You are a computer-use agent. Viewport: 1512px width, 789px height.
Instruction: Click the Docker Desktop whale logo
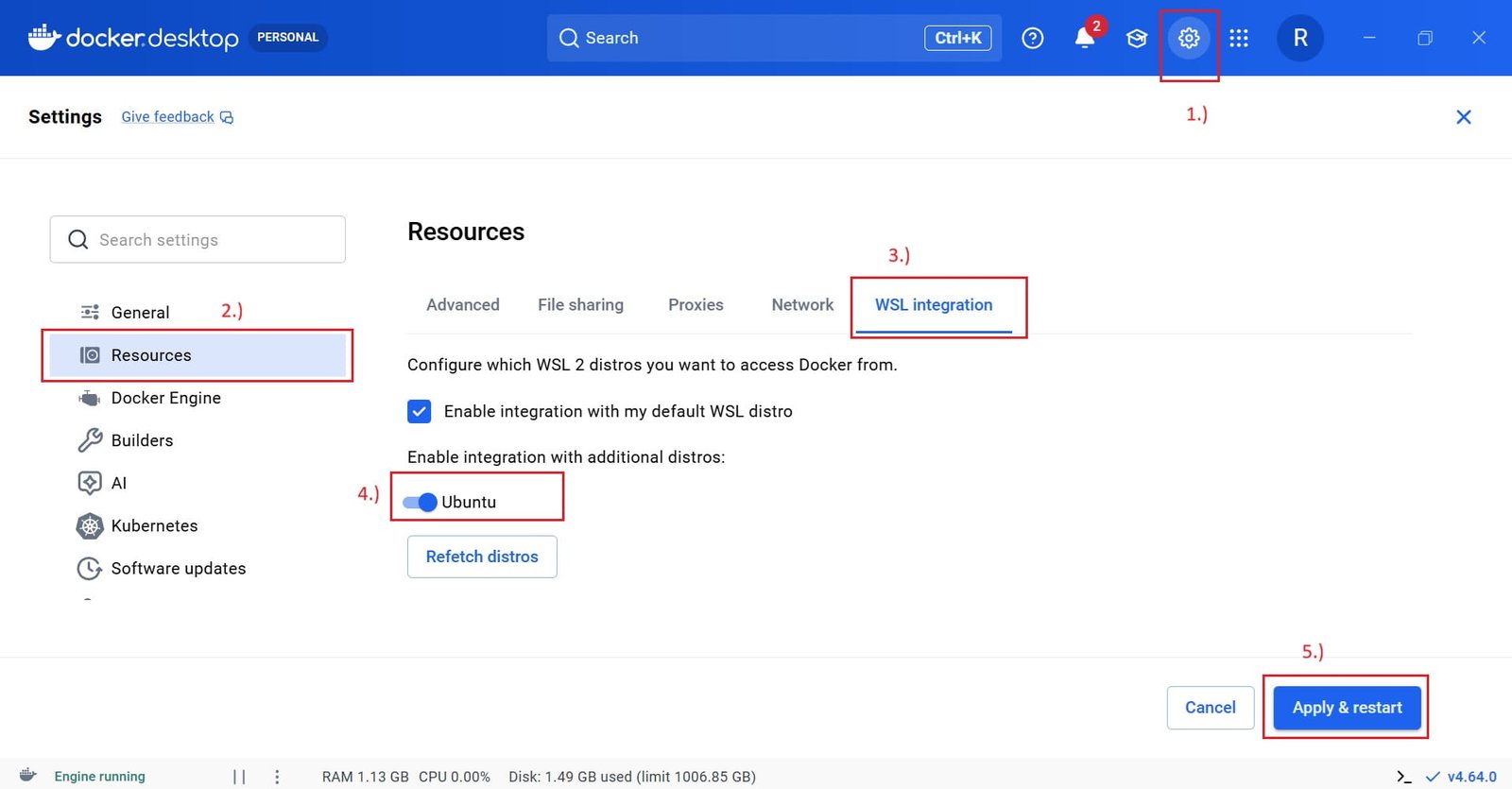coord(44,38)
